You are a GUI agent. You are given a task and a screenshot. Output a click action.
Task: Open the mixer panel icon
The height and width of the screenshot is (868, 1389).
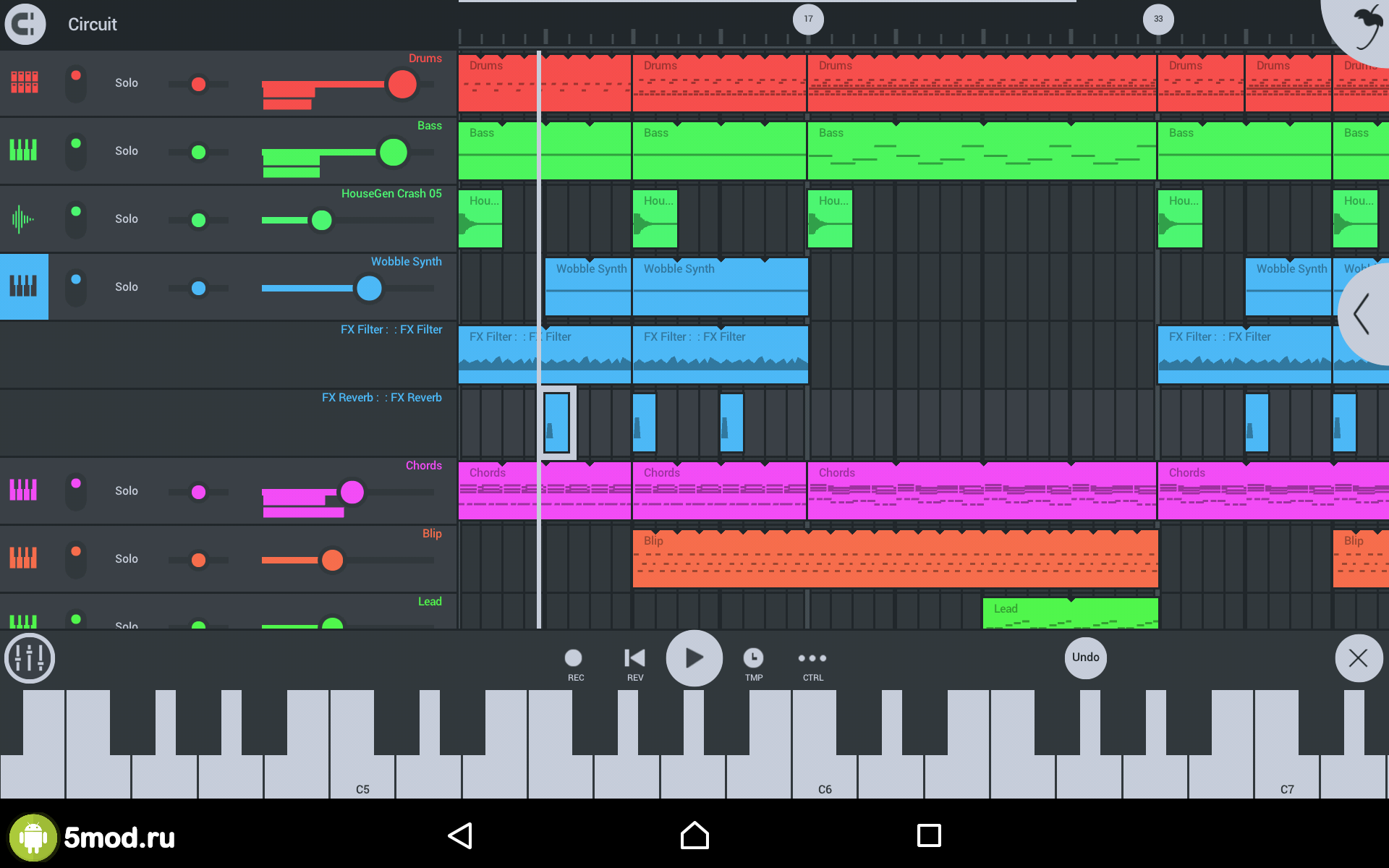[x=30, y=658]
